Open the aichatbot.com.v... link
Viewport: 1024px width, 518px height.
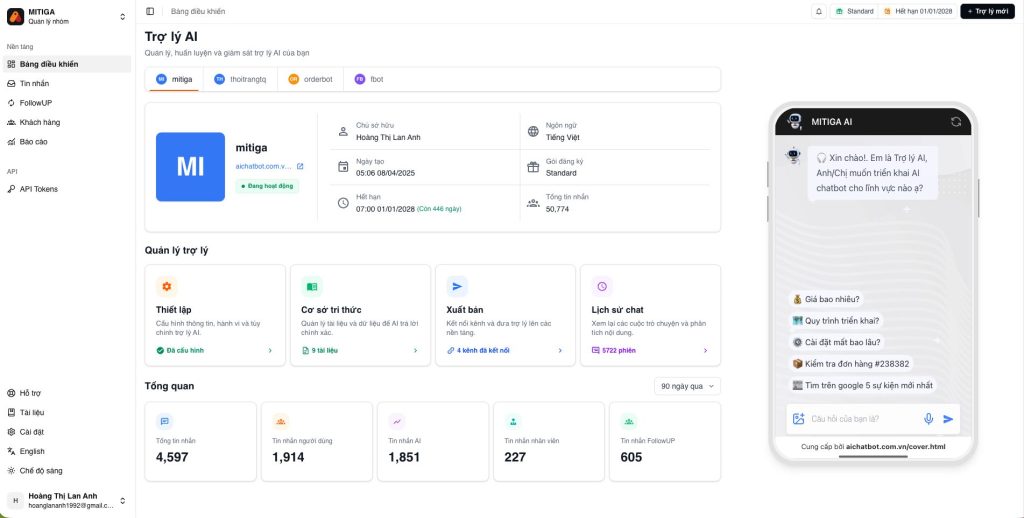pyautogui.click(x=264, y=167)
